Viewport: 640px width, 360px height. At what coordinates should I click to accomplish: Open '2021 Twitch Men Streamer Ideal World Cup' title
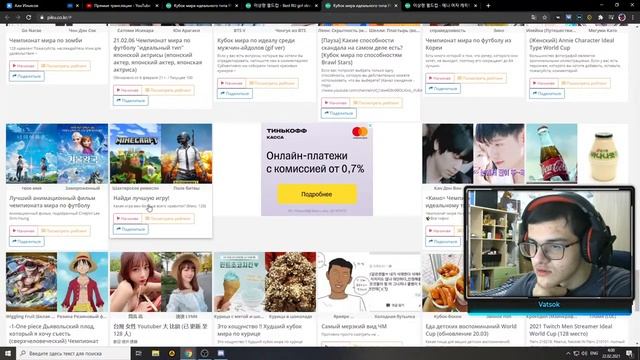click(571, 330)
